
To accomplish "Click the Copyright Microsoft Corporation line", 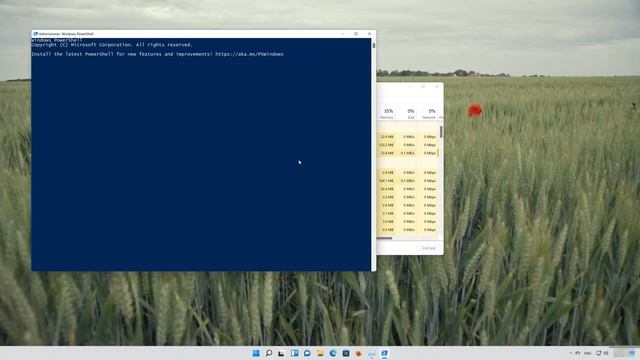I will 112,45.
